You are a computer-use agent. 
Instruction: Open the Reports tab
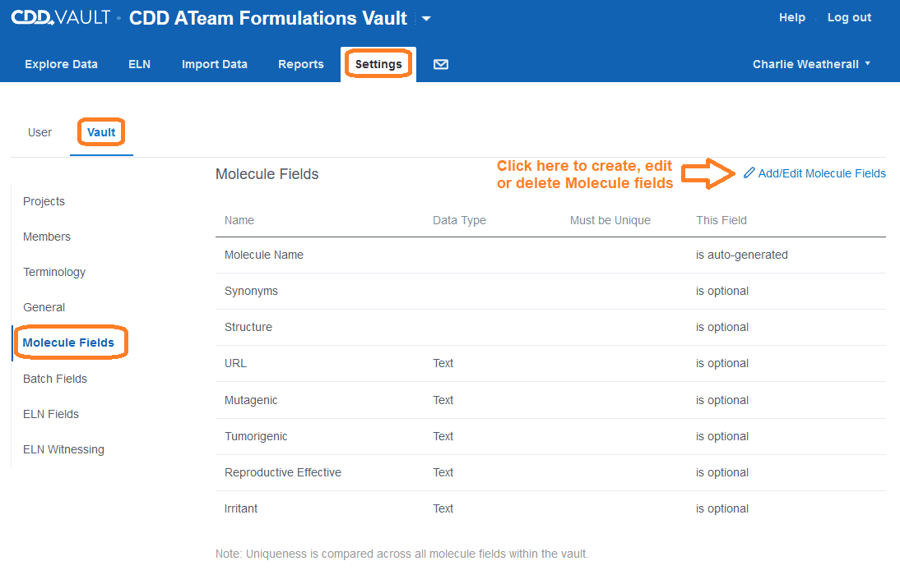pyautogui.click(x=301, y=64)
